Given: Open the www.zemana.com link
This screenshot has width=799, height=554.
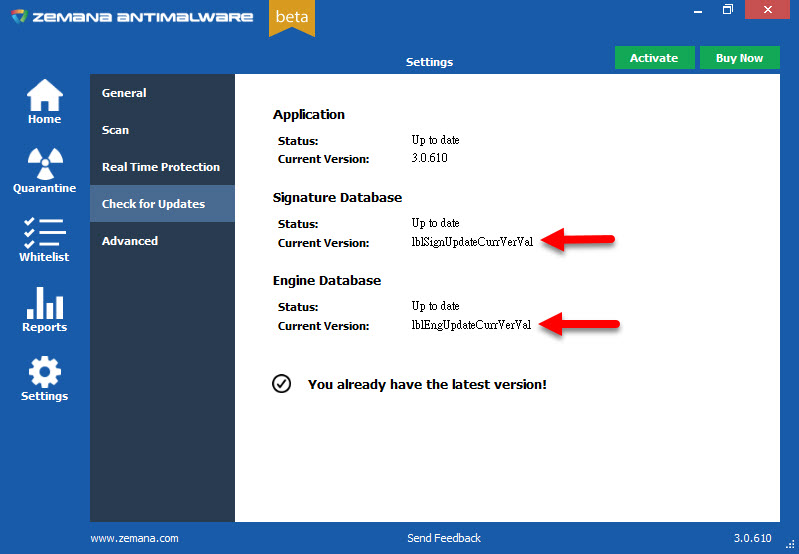Looking at the screenshot, I should click(x=135, y=538).
